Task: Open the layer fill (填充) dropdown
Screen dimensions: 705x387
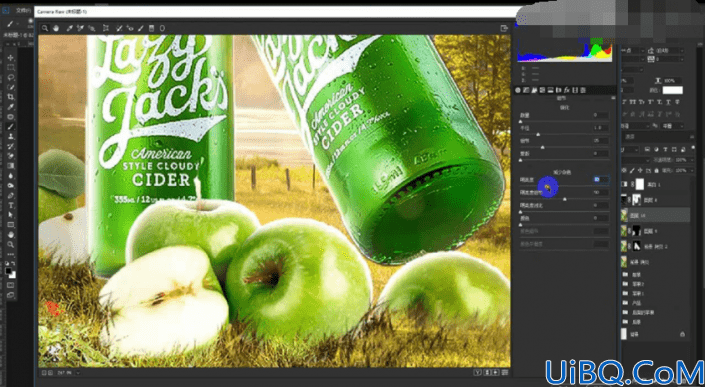Action: coord(691,171)
